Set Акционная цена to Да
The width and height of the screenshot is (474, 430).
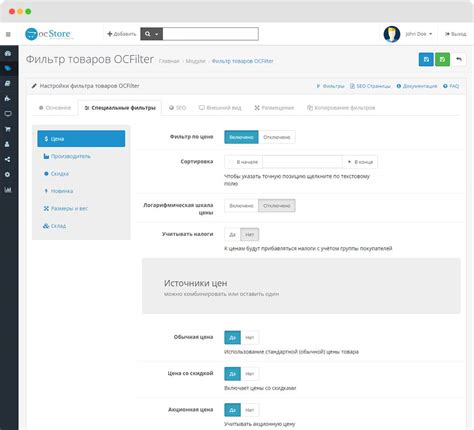coord(232,410)
